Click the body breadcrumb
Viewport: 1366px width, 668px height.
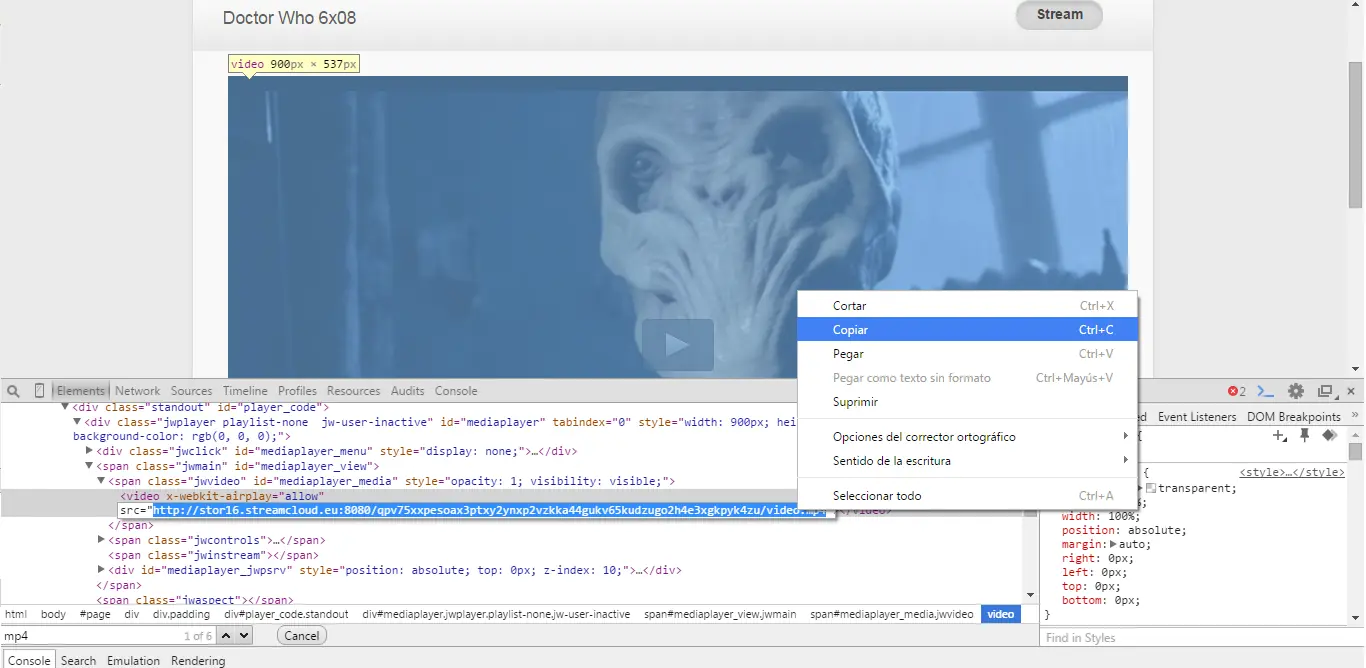[x=53, y=614]
